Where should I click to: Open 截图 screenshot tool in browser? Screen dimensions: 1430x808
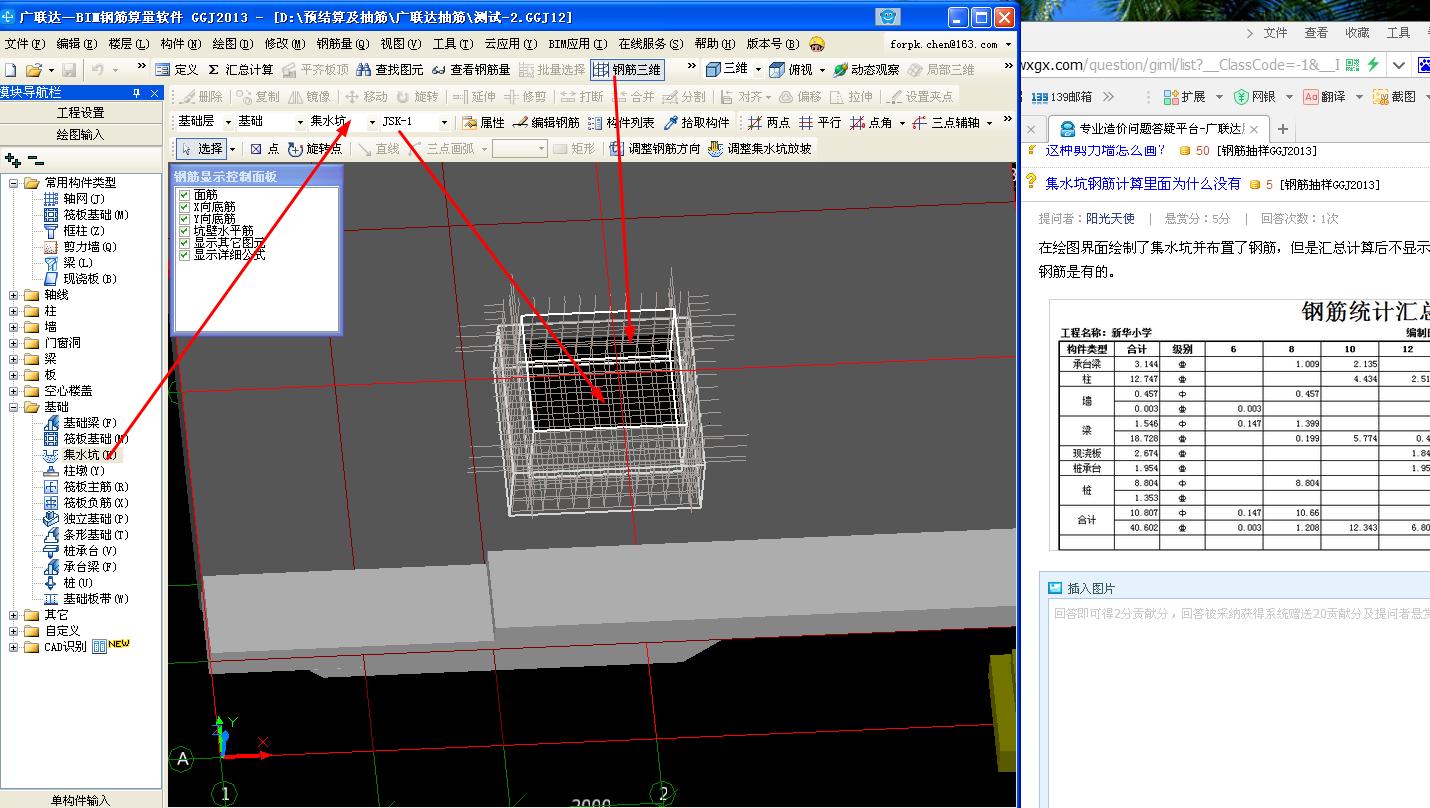point(1396,97)
